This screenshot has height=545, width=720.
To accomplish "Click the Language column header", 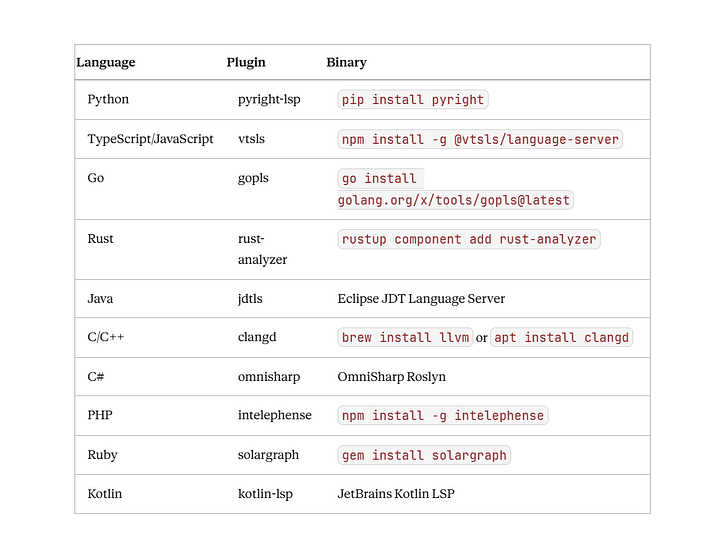I will (x=105, y=62).
